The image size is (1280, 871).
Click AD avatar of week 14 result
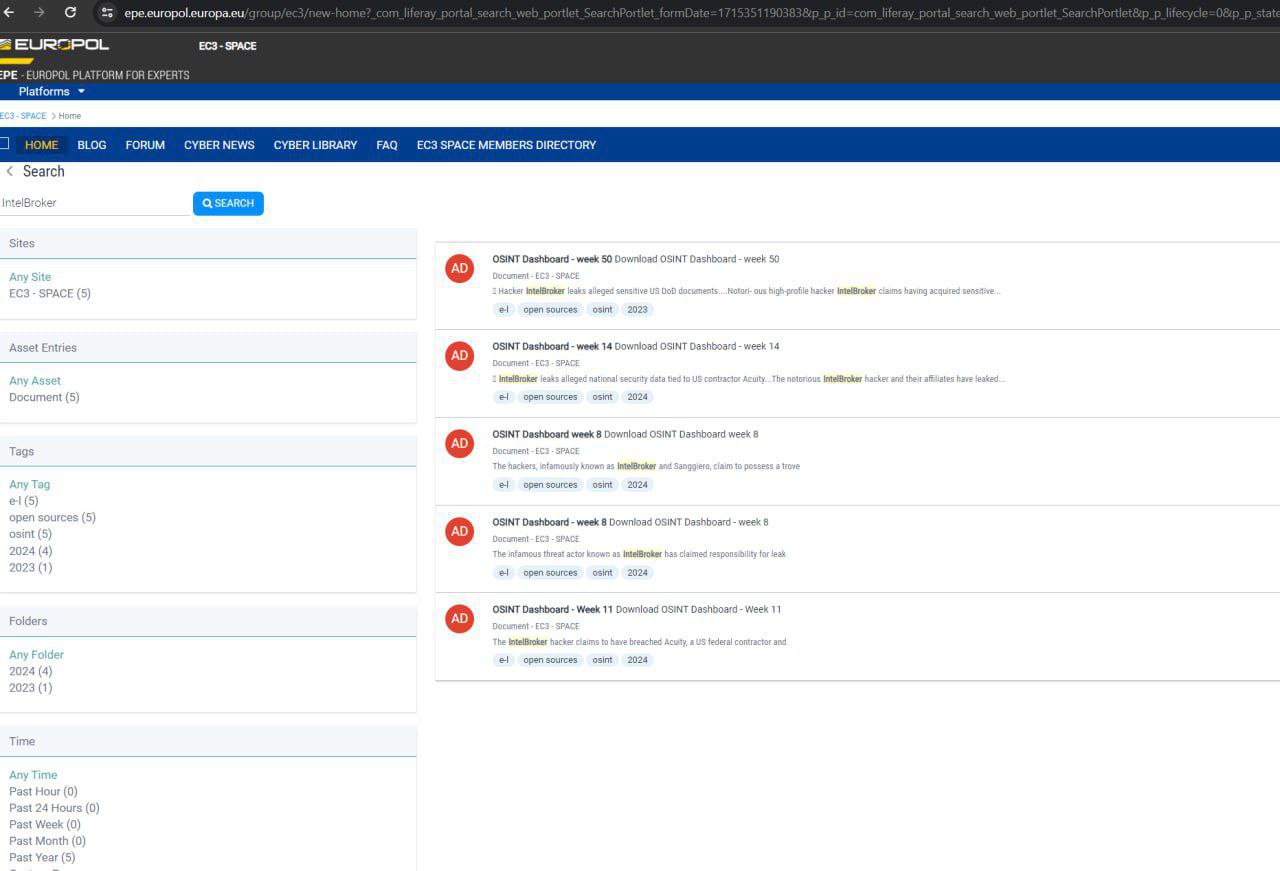[x=459, y=355]
